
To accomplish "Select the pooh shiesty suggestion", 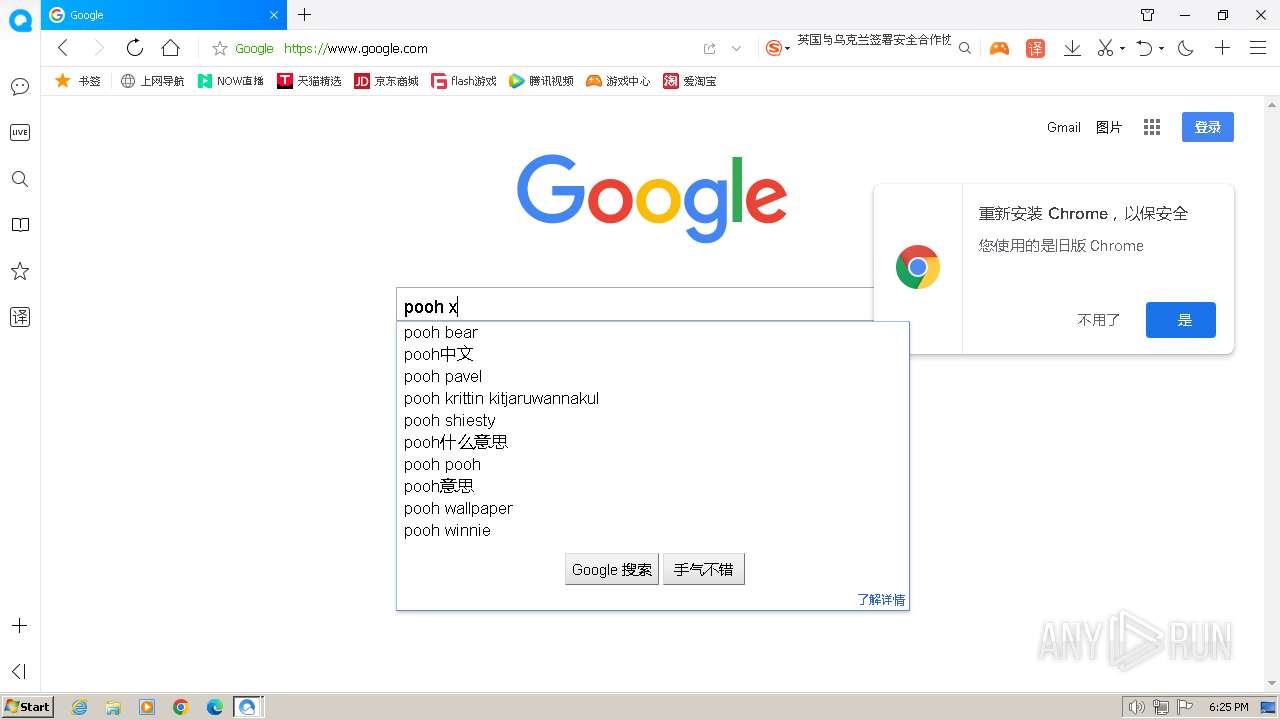I will tap(652, 420).
